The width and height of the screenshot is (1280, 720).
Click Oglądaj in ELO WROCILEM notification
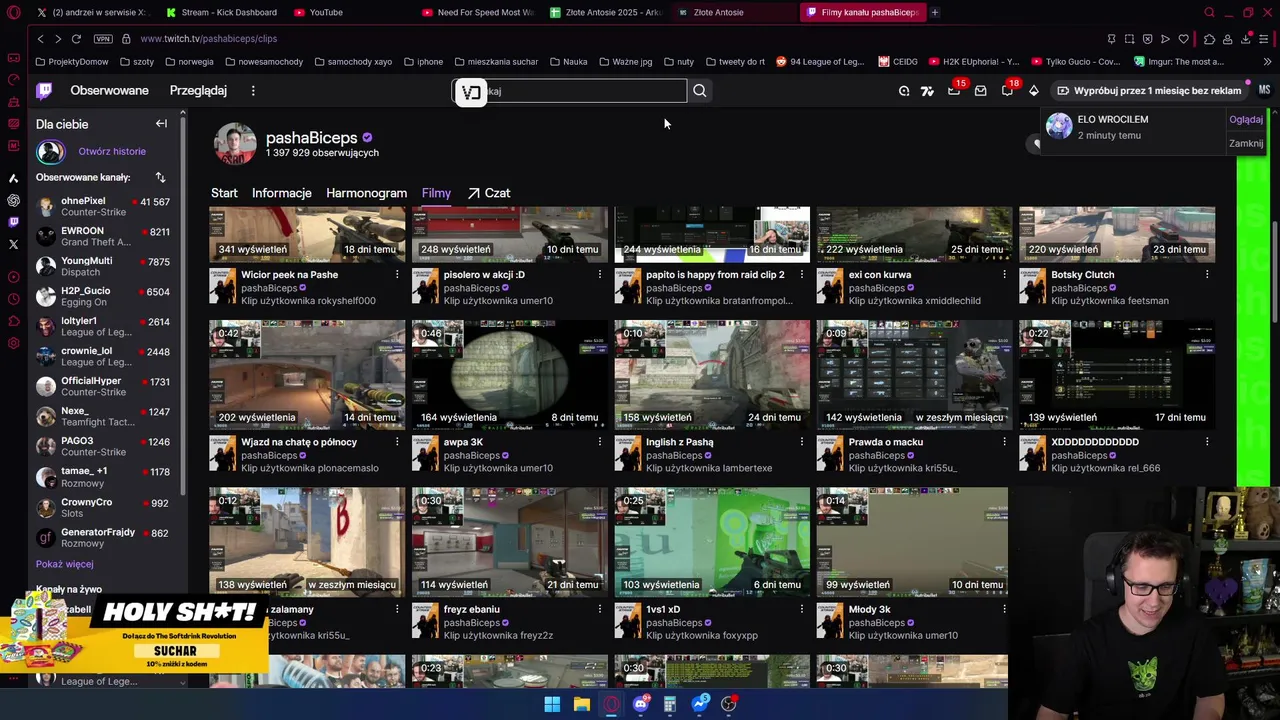click(1246, 120)
